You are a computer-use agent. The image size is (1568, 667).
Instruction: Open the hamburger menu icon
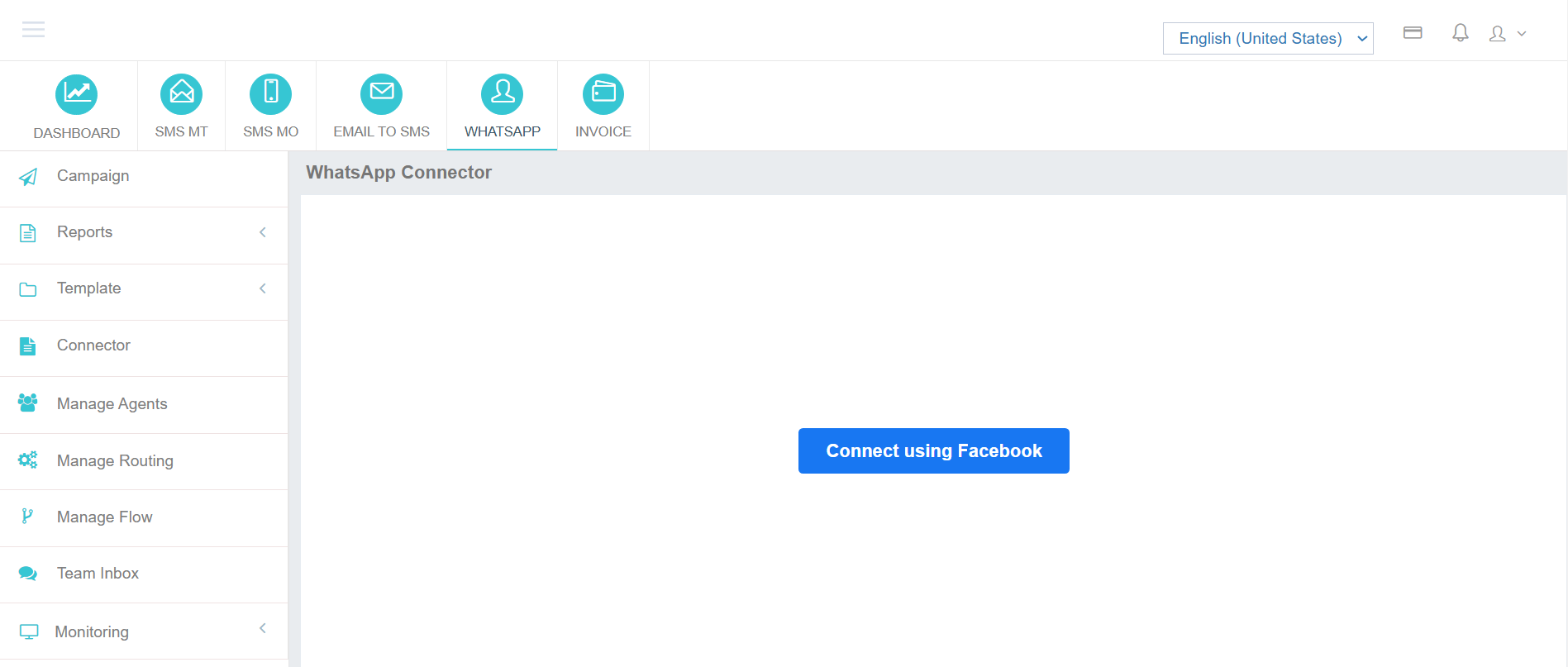tap(33, 30)
